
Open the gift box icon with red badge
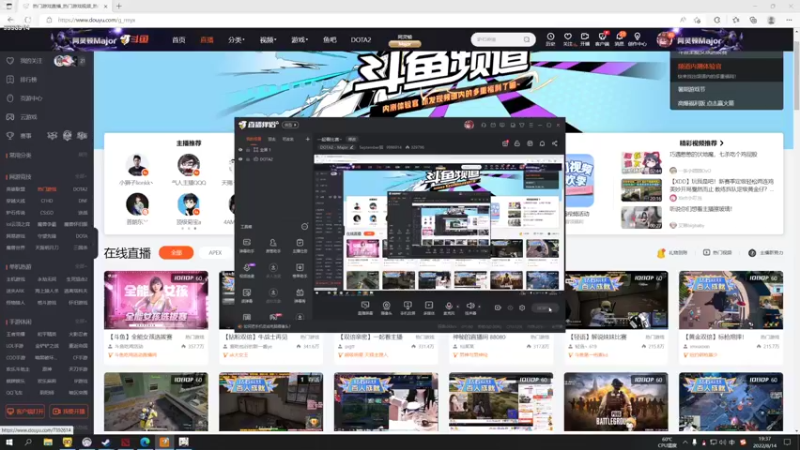[x=505, y=143]
